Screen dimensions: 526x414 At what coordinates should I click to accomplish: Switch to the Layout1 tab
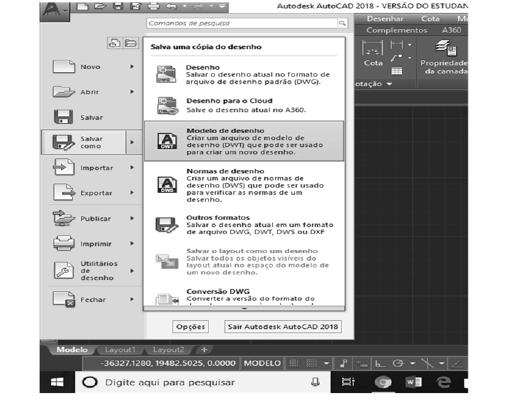point(120,350)
